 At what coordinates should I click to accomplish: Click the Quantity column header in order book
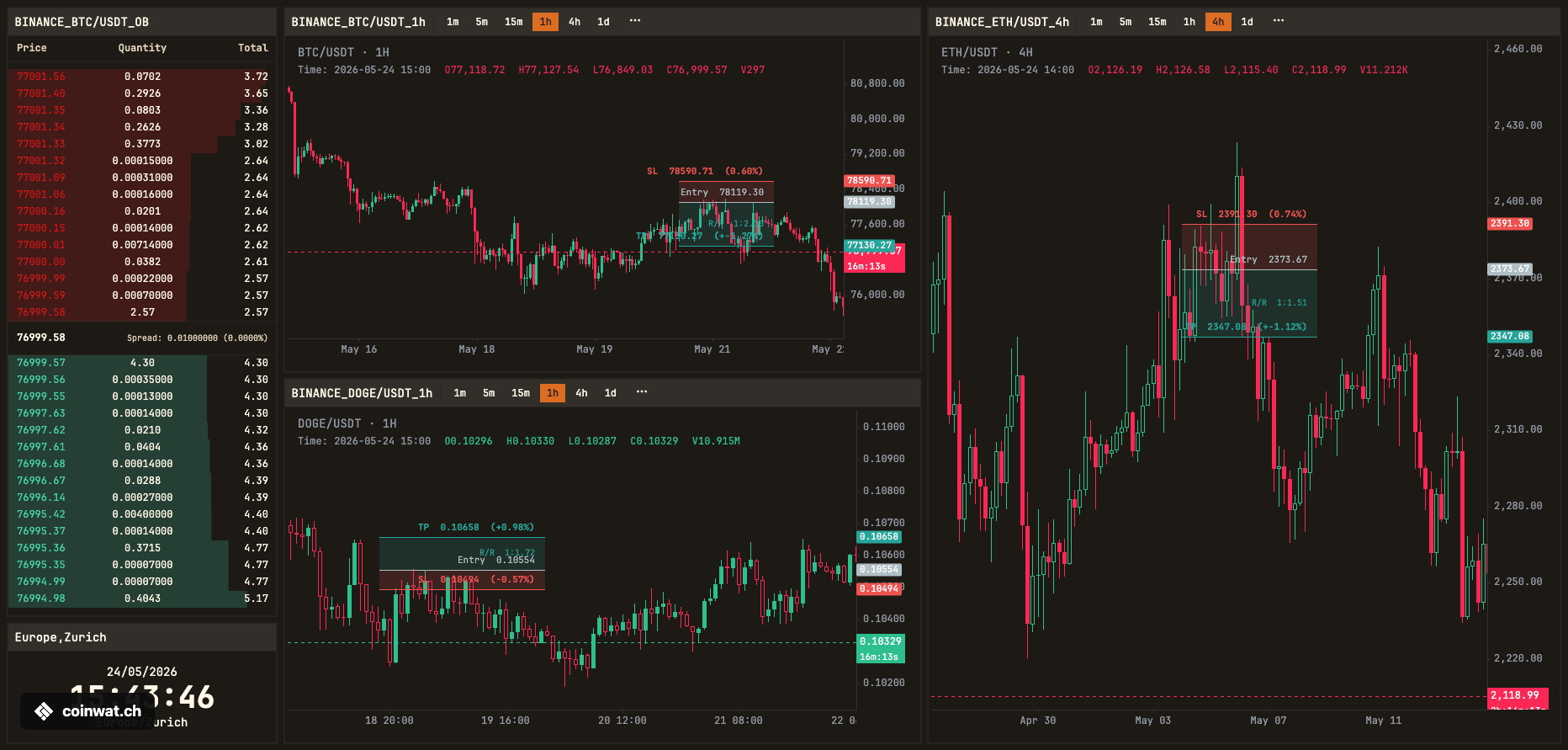[142, 48]
